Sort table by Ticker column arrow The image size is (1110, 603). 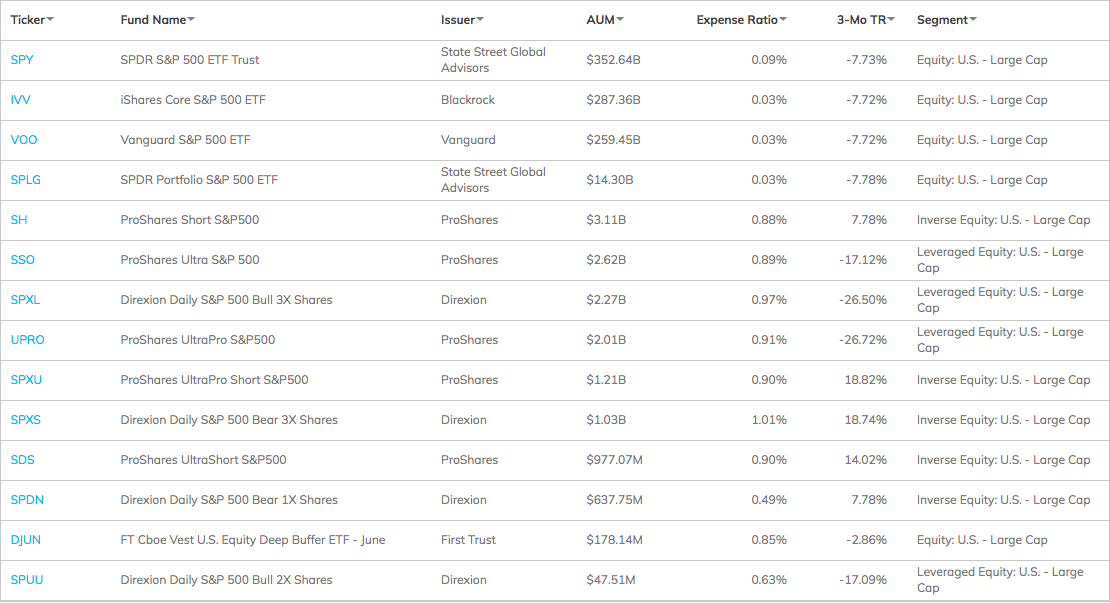50,21
